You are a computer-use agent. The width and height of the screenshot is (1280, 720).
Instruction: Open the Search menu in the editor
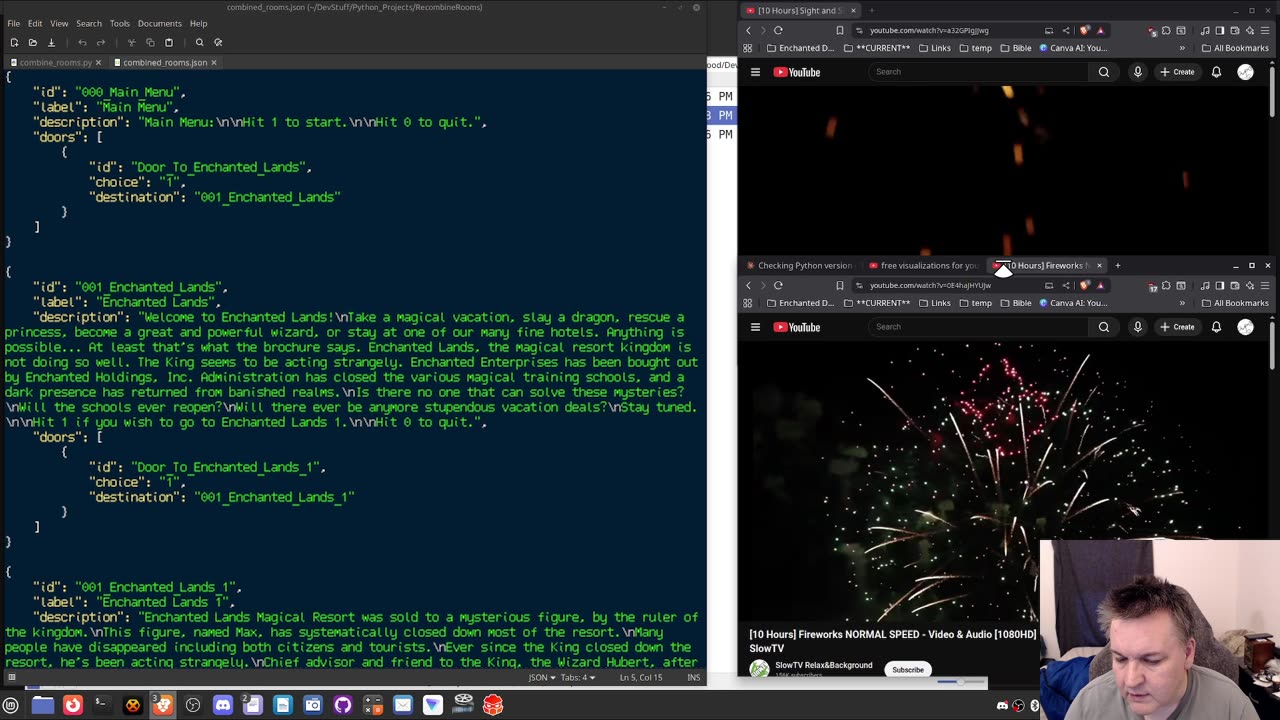click(x=89, y=23)
